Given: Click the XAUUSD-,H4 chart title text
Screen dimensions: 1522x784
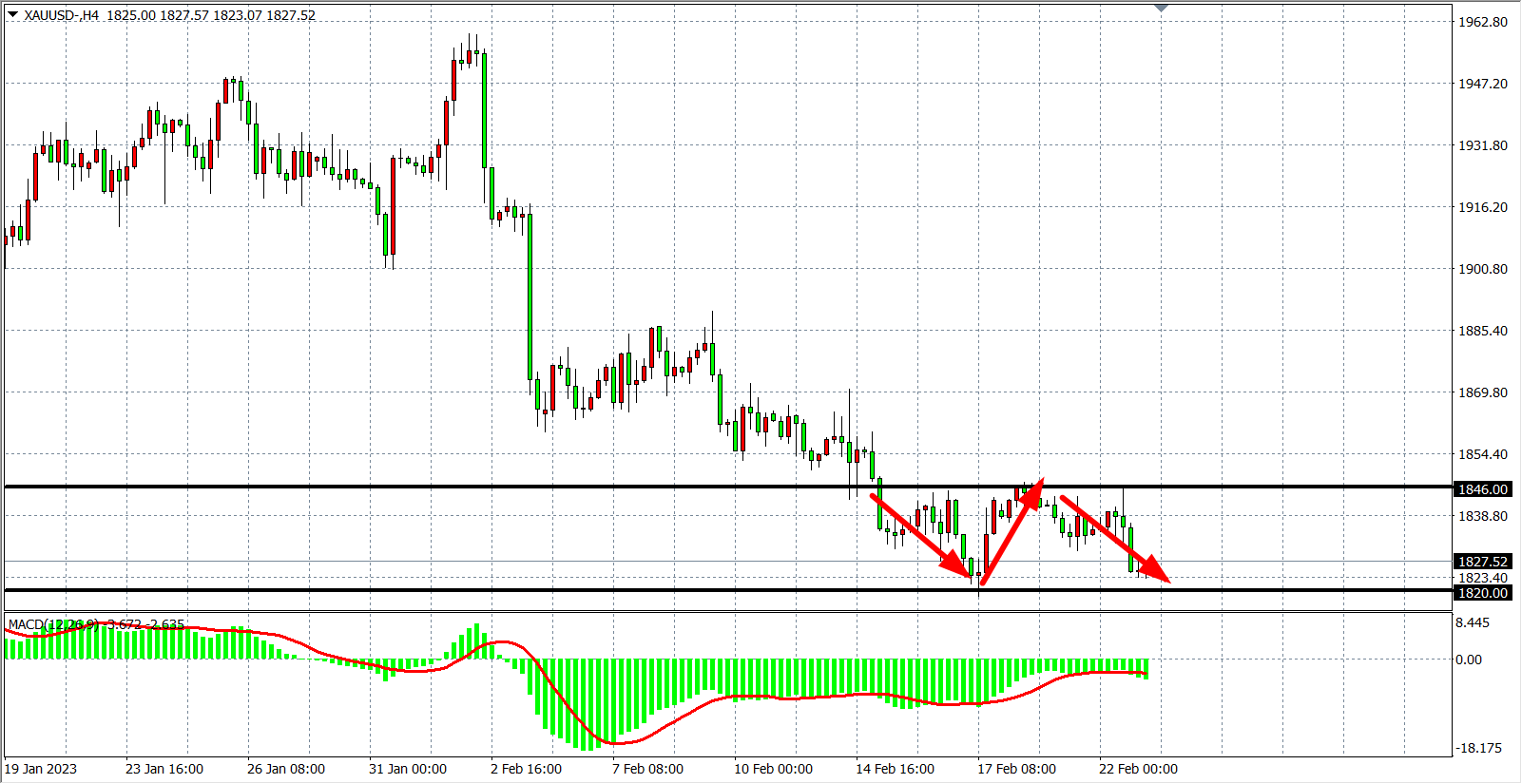Looking at the screenshot, I should point(62,15).
